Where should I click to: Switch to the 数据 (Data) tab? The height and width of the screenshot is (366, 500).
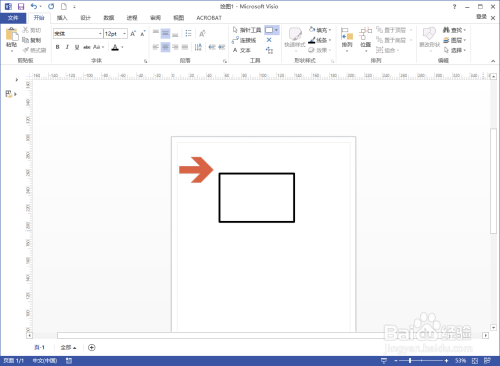(109, 18)
